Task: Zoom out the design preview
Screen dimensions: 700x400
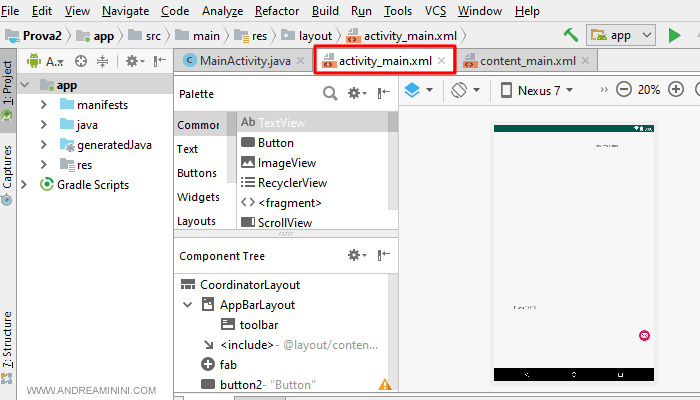Action: 624,90
